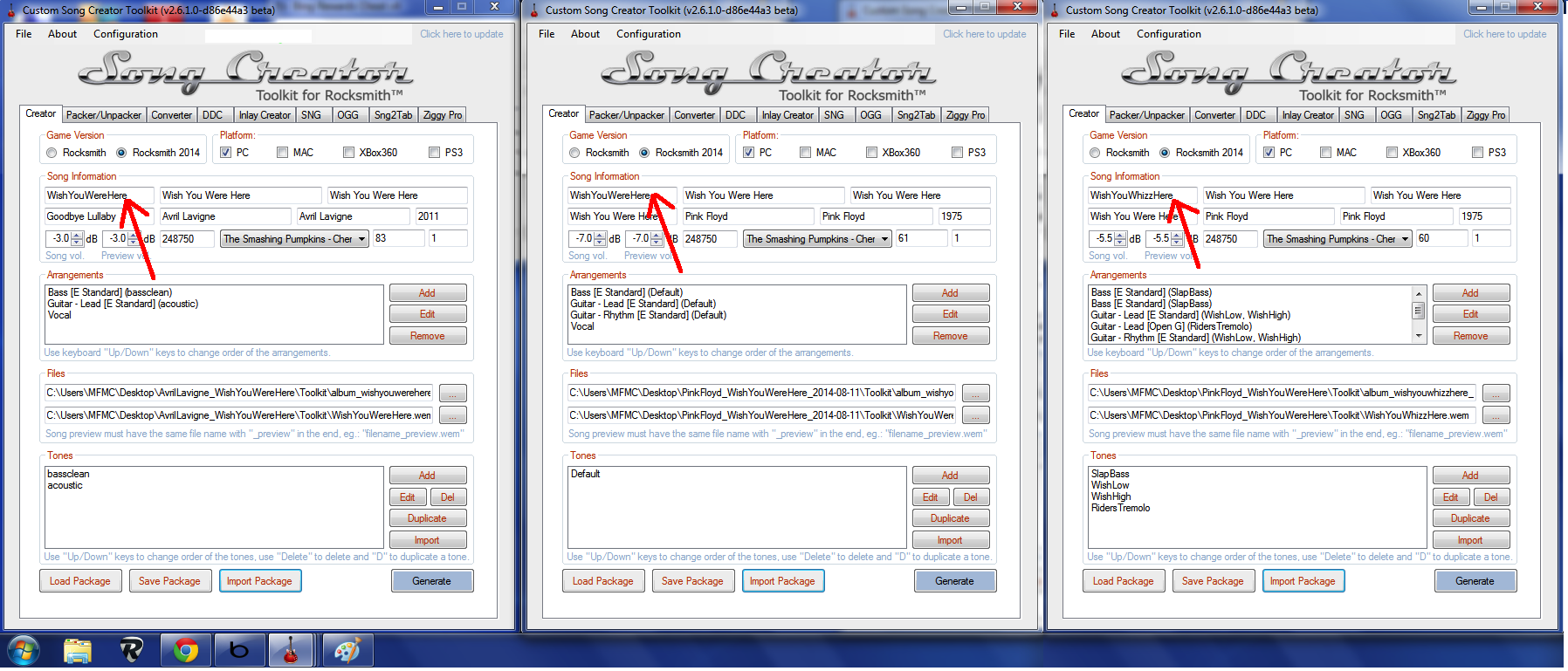Click Save Package in WishYouWhizzHere window

[x=1213, y=581]
